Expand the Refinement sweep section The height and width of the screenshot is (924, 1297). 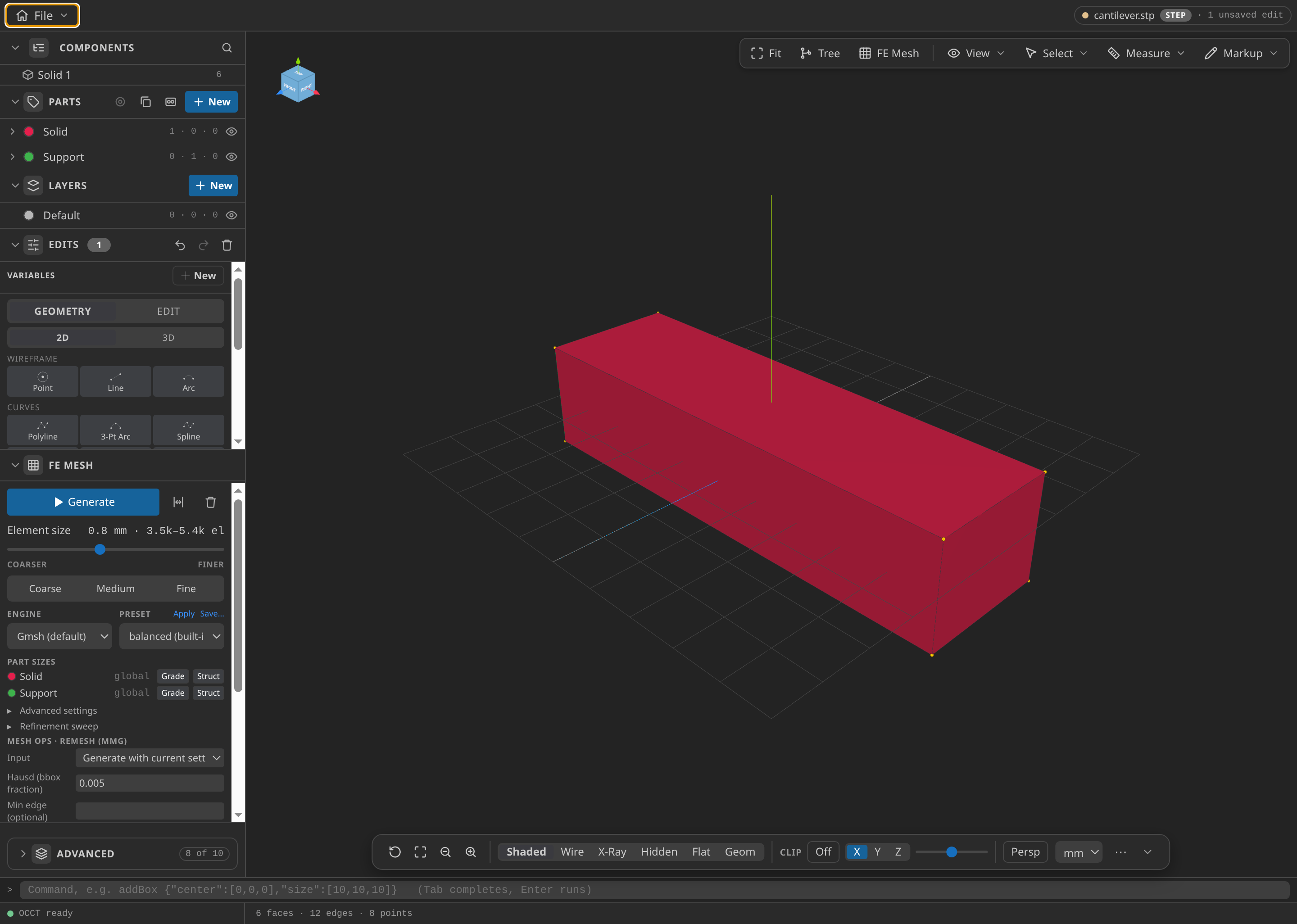[52, 727]
